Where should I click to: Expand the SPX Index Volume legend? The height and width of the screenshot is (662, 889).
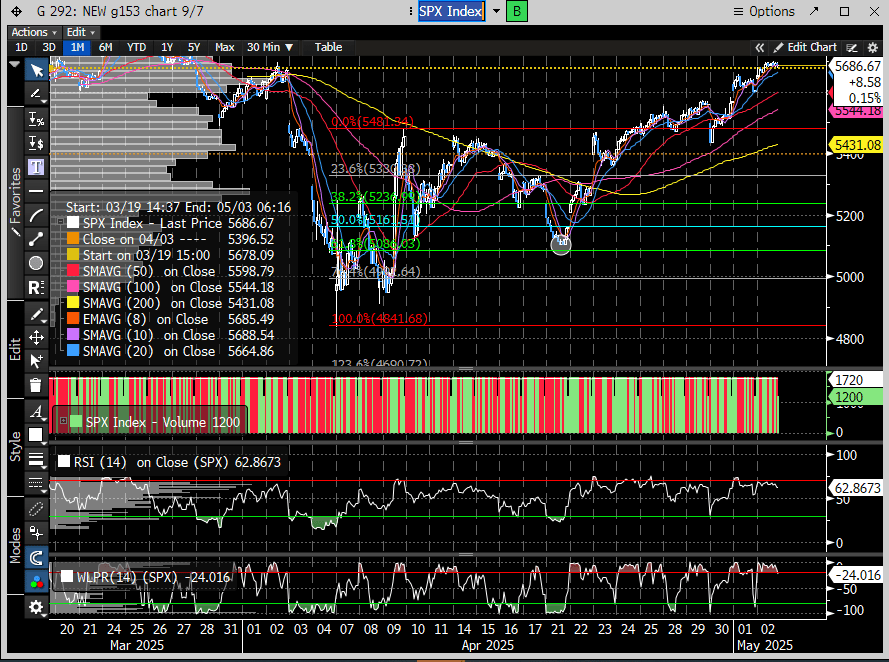pyautogui.click(x=64, y=421)
